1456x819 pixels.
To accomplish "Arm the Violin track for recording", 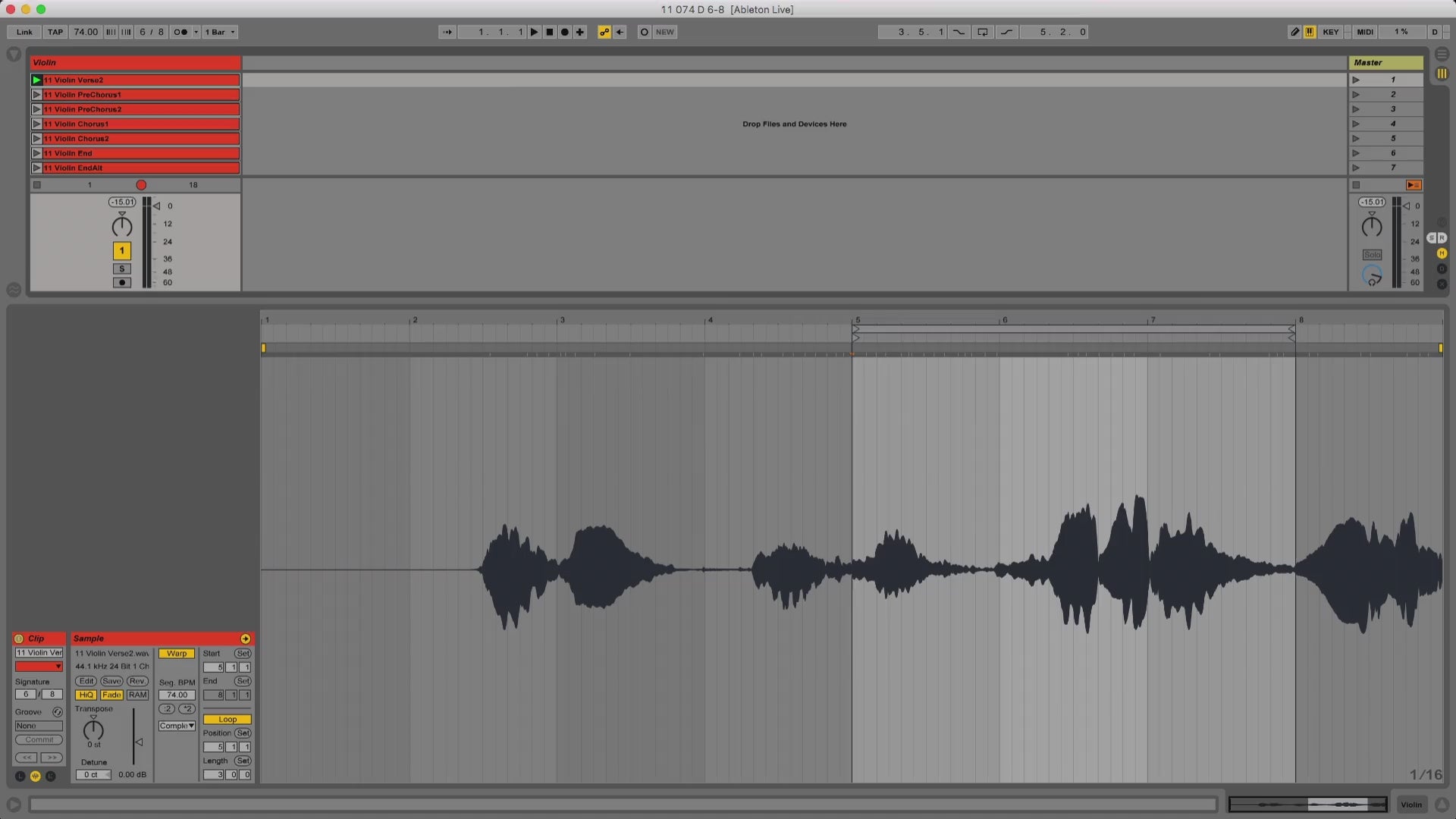I will pos(121,283).
